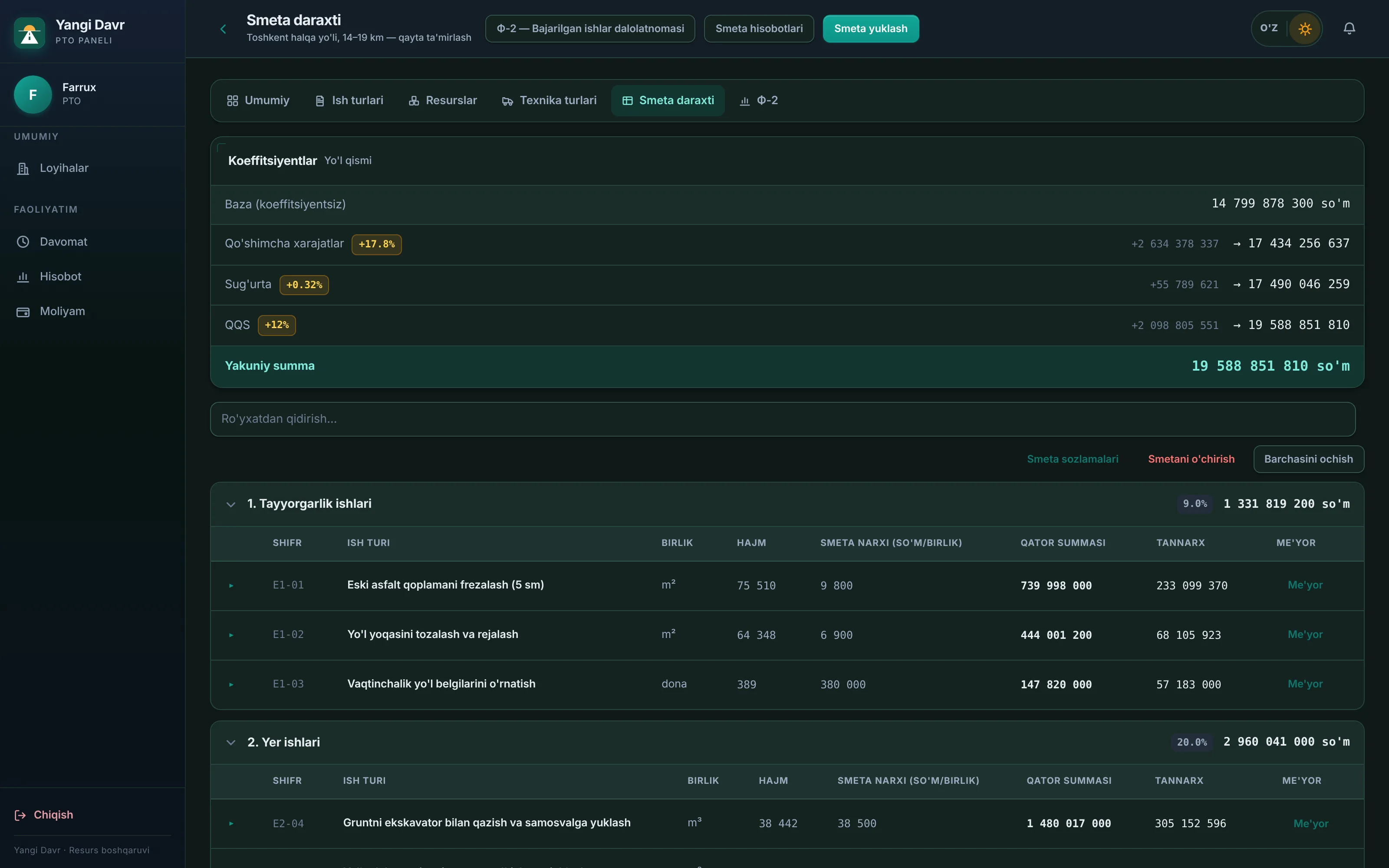Collapse the 2. Yer ishlari section
The height and width of the screenshot is (868, 1389).
click(231, 742)
